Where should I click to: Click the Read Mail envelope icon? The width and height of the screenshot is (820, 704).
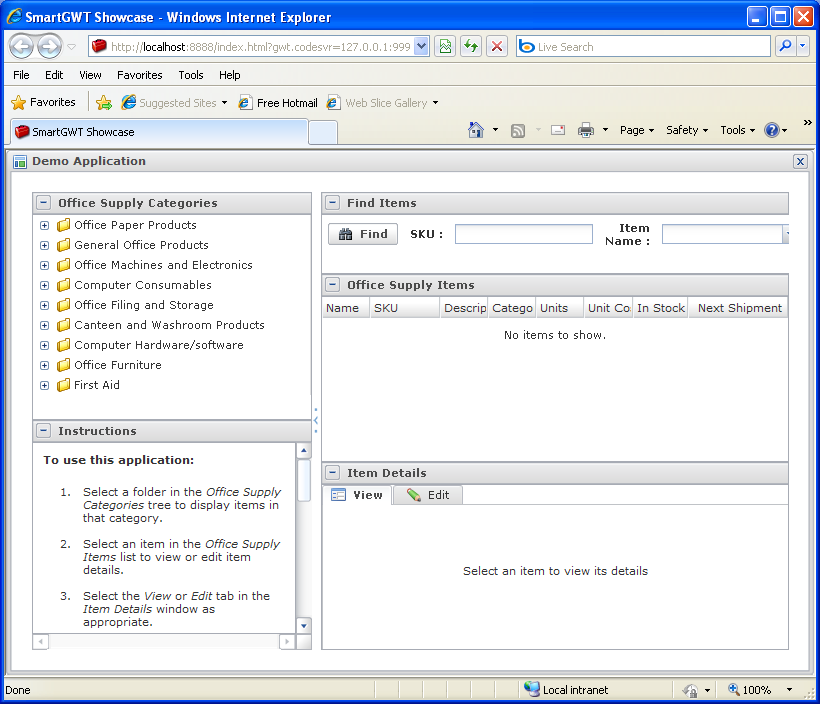tap(558, 130)
